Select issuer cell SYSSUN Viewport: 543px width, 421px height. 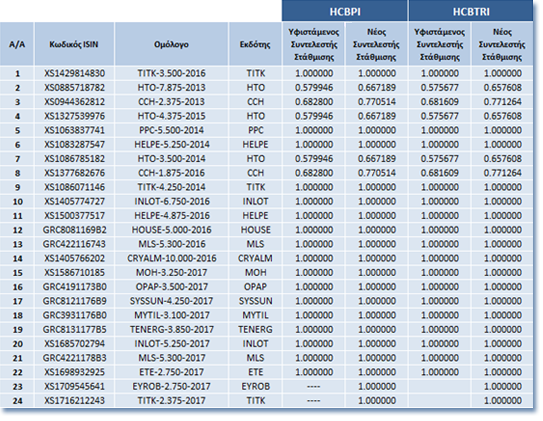(255, 301)
